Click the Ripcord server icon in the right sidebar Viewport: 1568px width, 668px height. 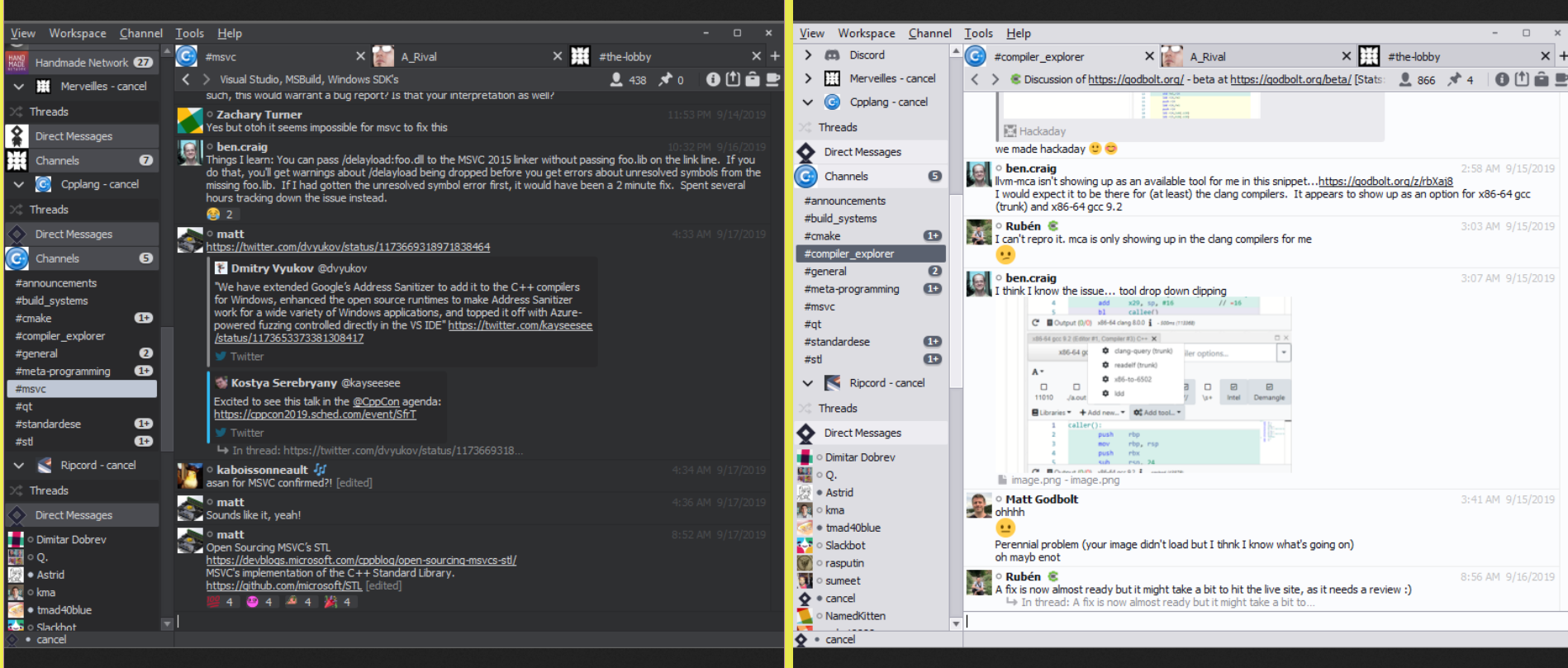click(833, 382)
